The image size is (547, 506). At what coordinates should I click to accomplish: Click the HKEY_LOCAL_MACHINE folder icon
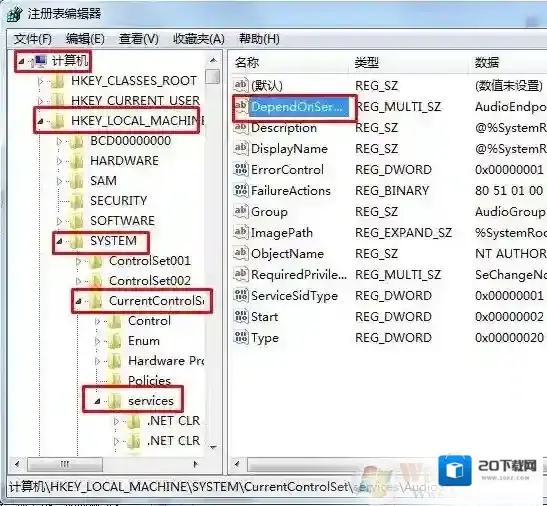click(x=58, y=121)
